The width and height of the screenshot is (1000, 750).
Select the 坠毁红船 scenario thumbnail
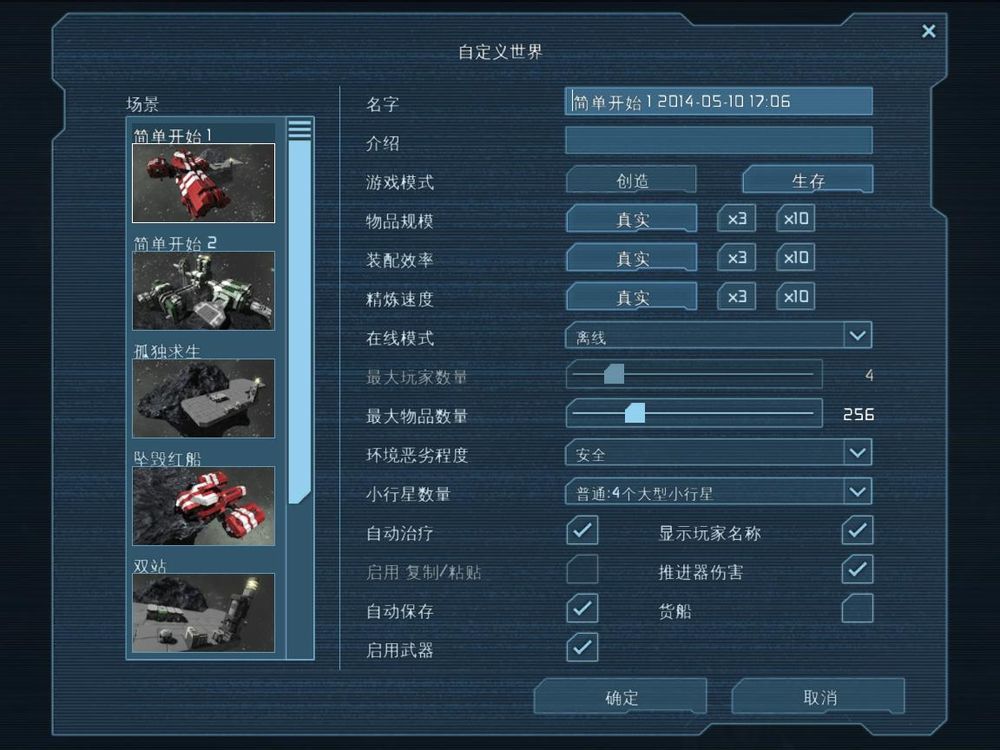coord(203,506)
